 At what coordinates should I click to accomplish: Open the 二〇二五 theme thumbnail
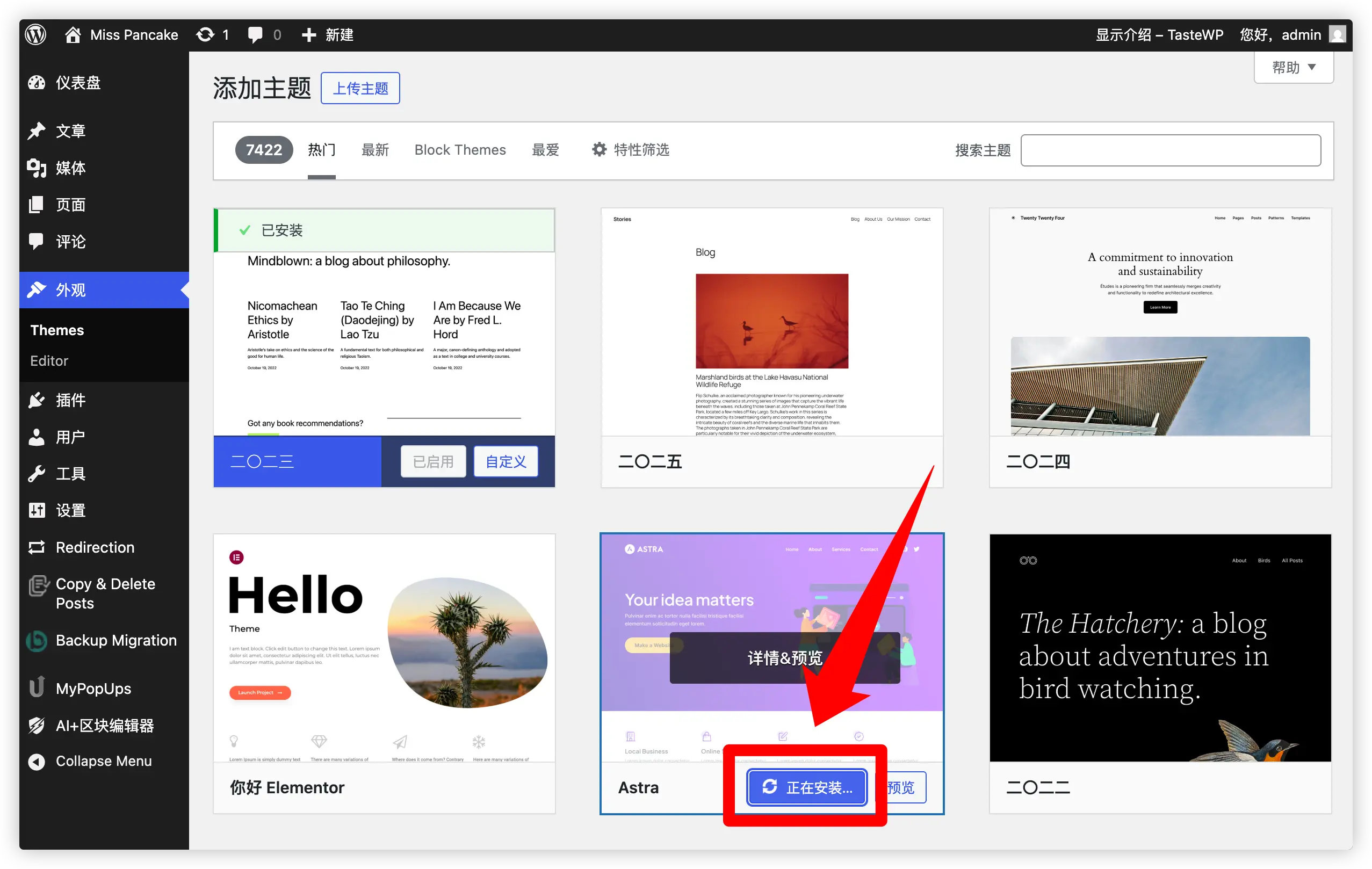click(772, 322)
